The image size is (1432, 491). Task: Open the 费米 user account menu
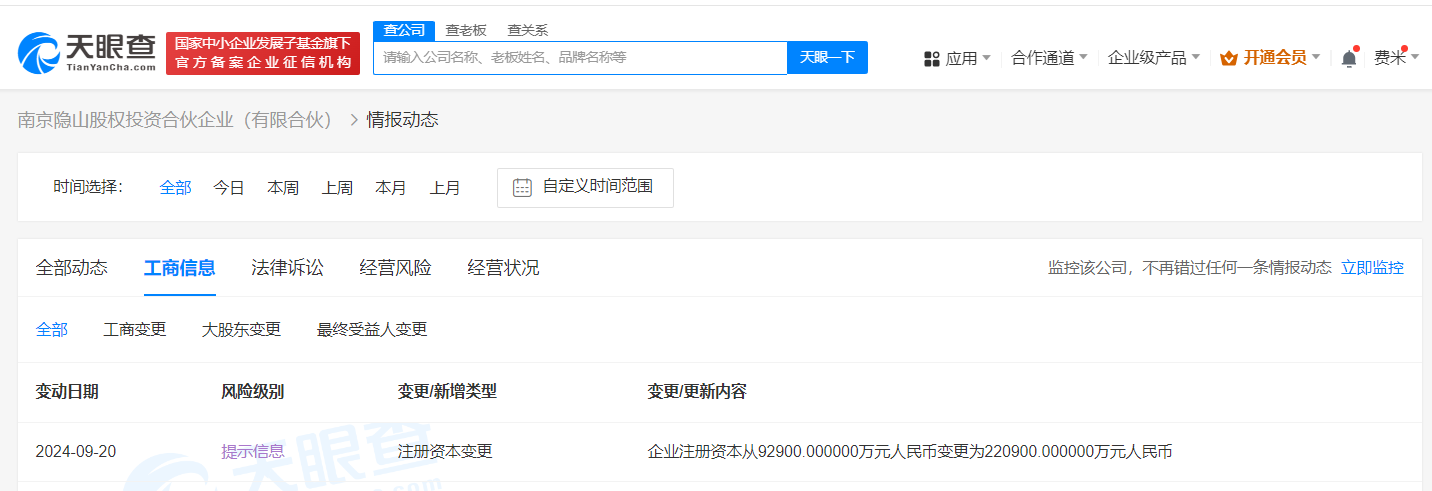[x=1395, y=58]
